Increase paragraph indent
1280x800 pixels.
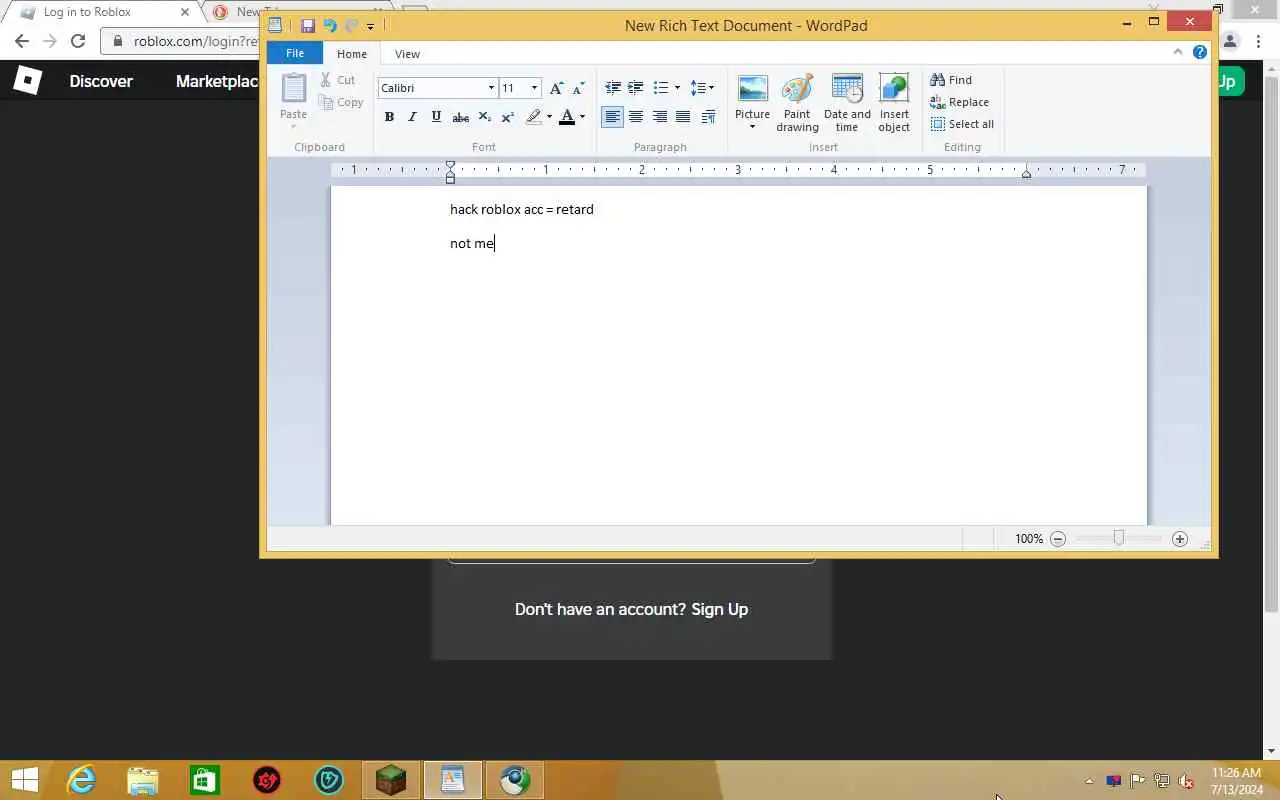click(636, 88)
